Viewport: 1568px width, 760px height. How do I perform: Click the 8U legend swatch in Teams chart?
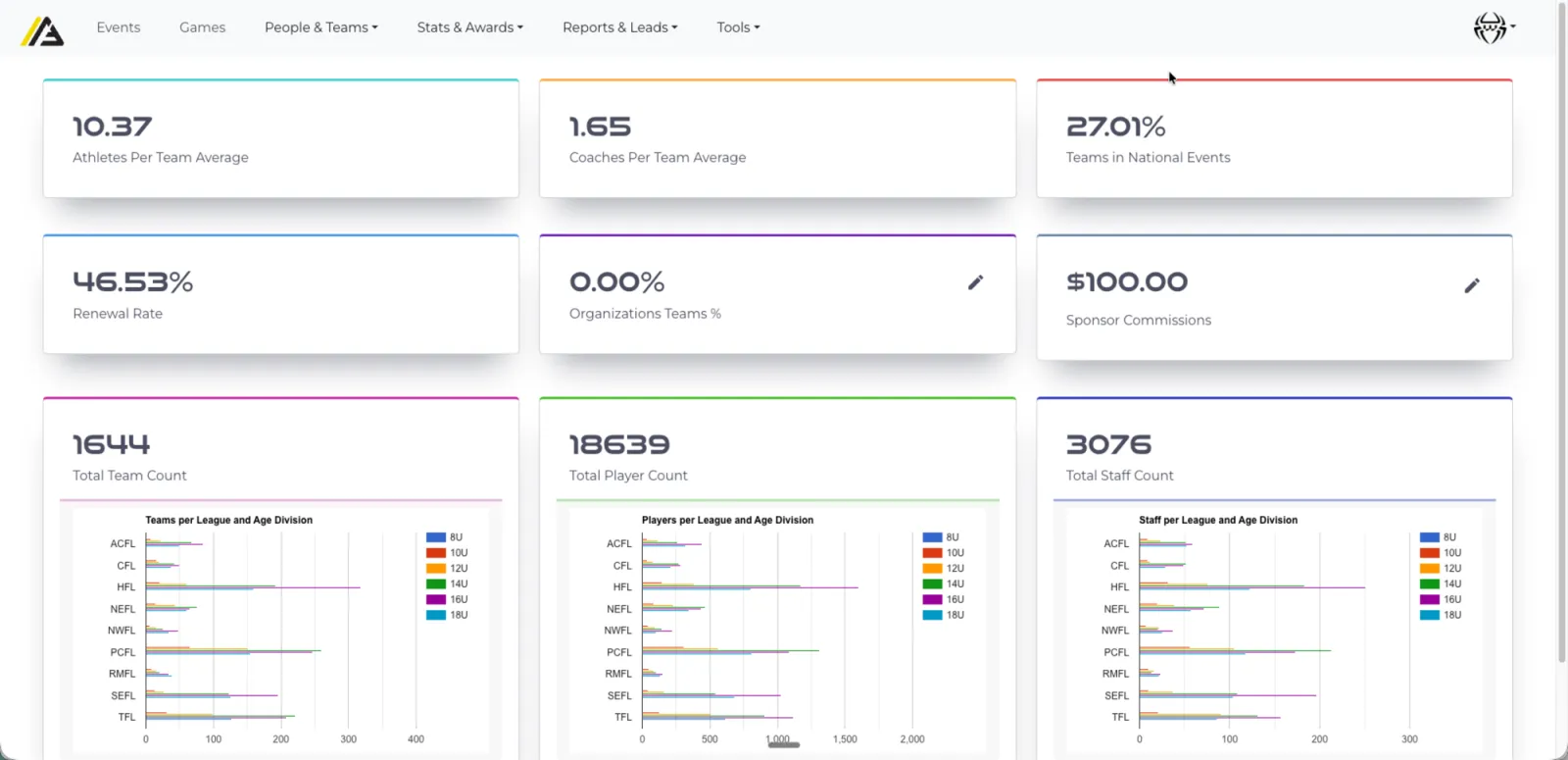436,537
